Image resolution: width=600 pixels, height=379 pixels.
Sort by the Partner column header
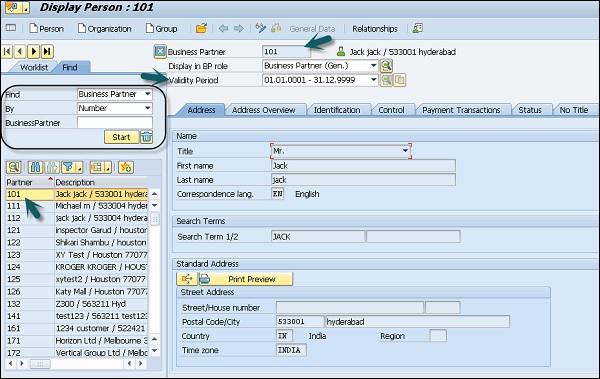(29, 182)
